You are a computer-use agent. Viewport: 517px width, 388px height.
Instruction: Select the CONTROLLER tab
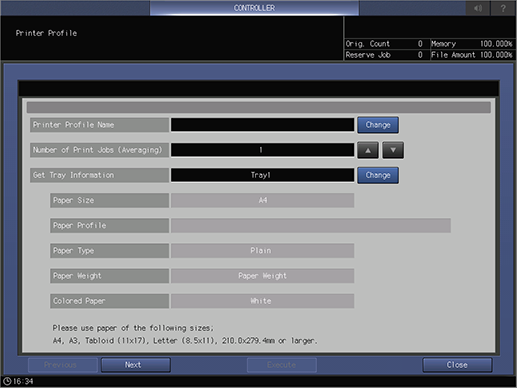click(254, 8)
